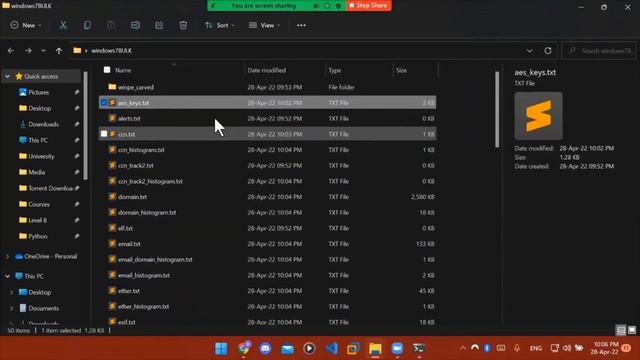Click the winpe_carved folder icon
The image size is (640, 360).
coord(112,87)
